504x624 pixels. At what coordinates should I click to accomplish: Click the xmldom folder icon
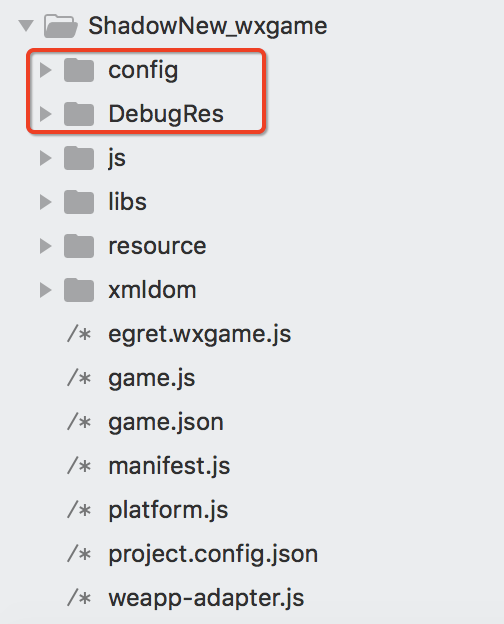coord(79,290)
